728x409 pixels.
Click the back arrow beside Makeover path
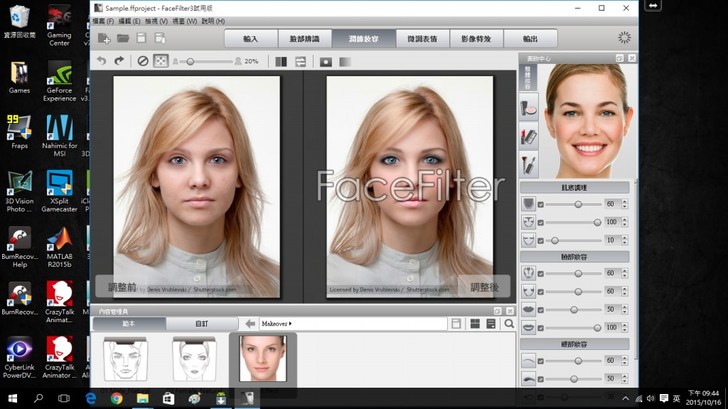pos(249,324)
